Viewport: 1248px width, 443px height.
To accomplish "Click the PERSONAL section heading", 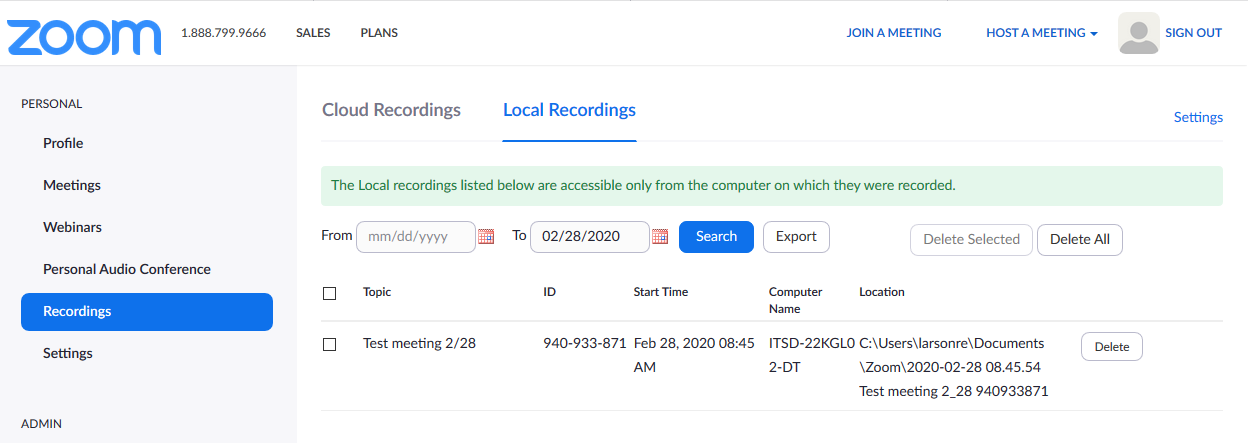I will pos(52,104).
